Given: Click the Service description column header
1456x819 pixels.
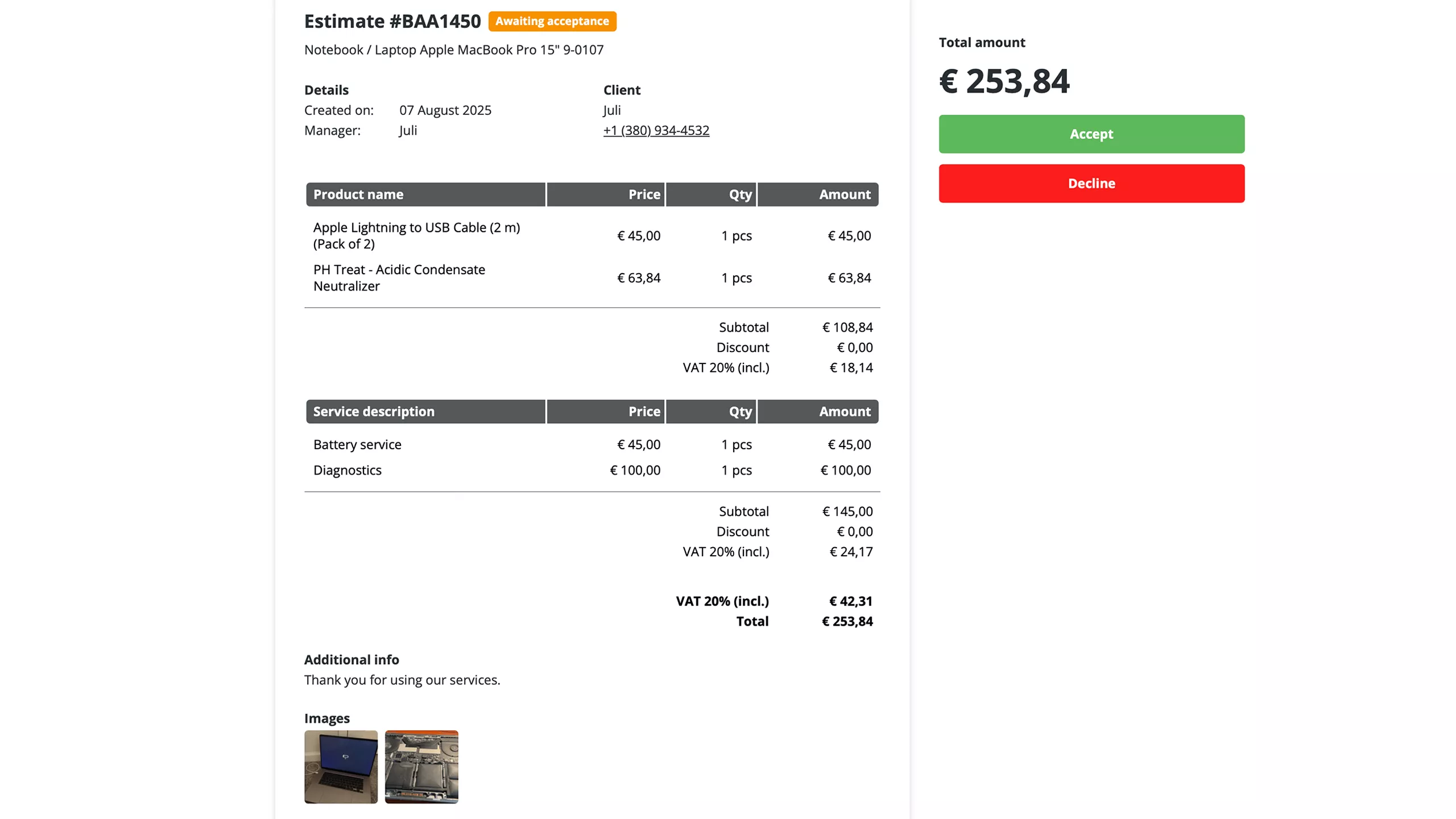Looking at the screenshot, I should [x=374, y=411].
